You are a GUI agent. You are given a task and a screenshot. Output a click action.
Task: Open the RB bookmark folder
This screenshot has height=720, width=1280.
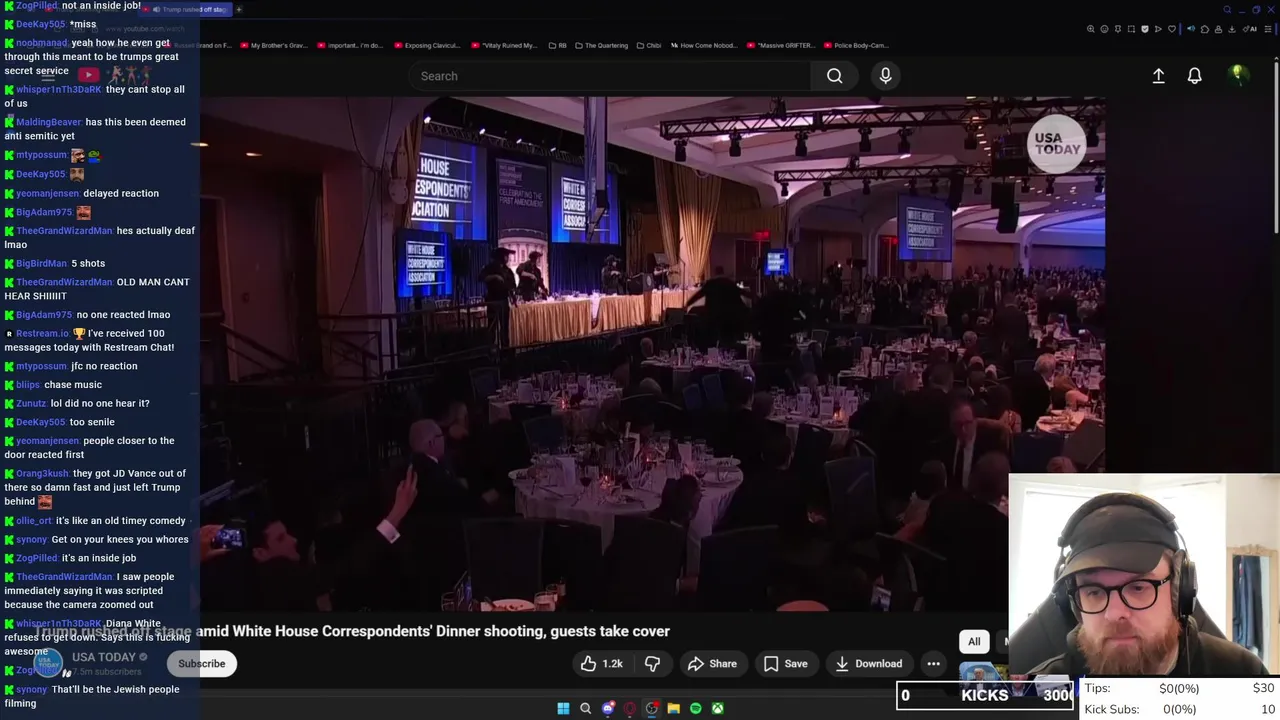[x=557, y=45]
